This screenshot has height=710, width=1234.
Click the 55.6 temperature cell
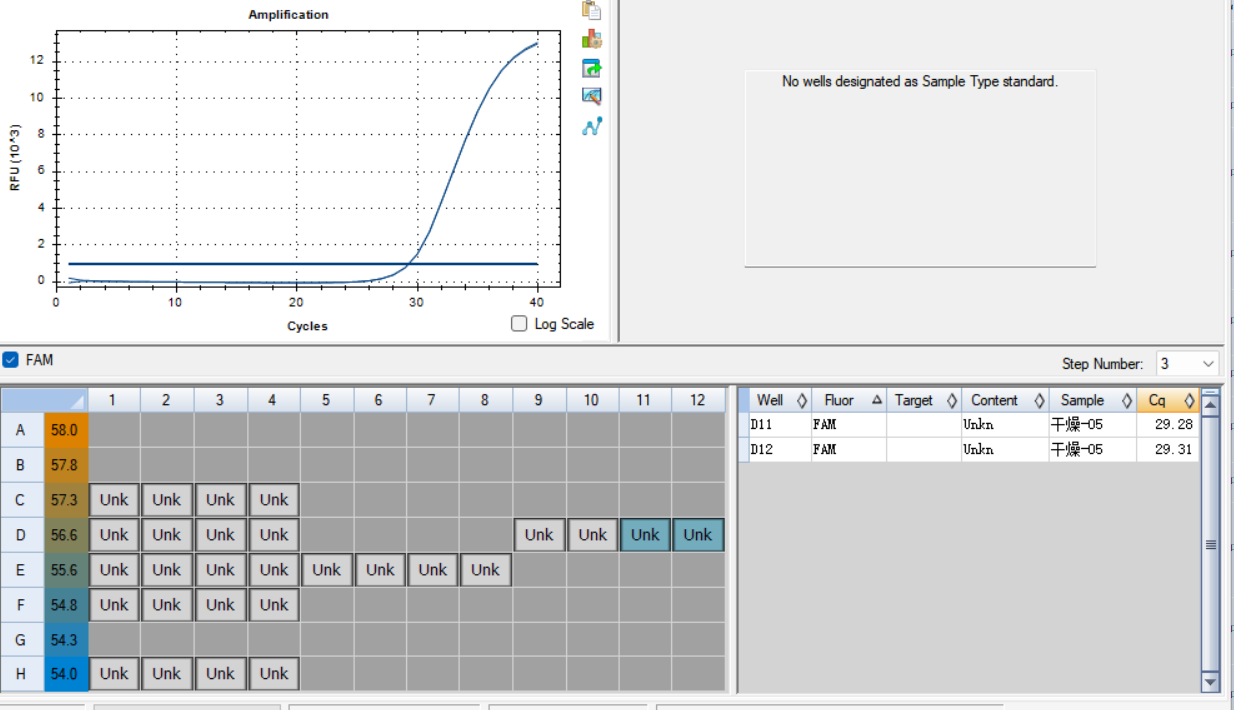click(x=66, y=570)
